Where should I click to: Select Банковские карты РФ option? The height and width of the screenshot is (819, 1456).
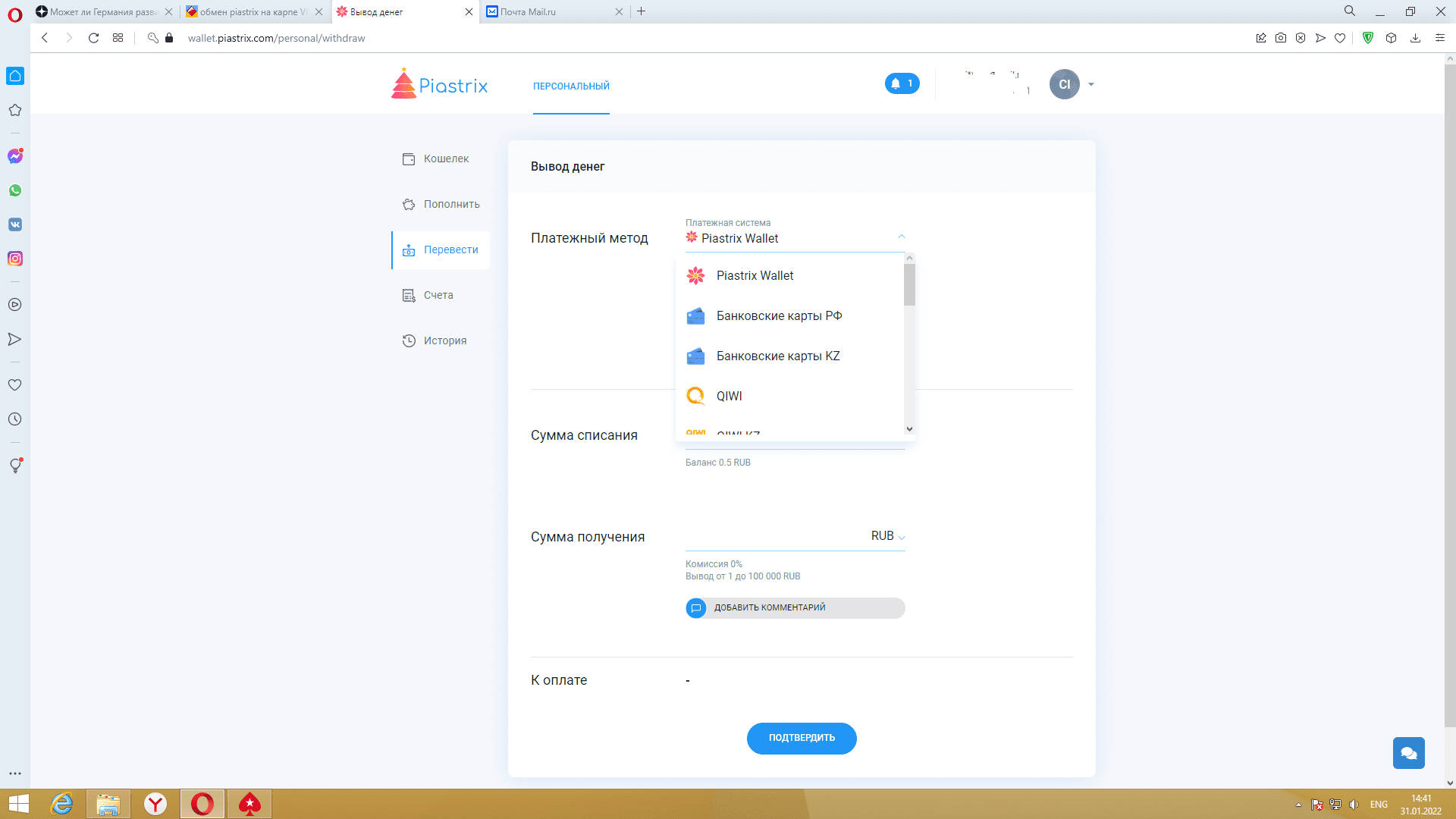pos(789,316)
